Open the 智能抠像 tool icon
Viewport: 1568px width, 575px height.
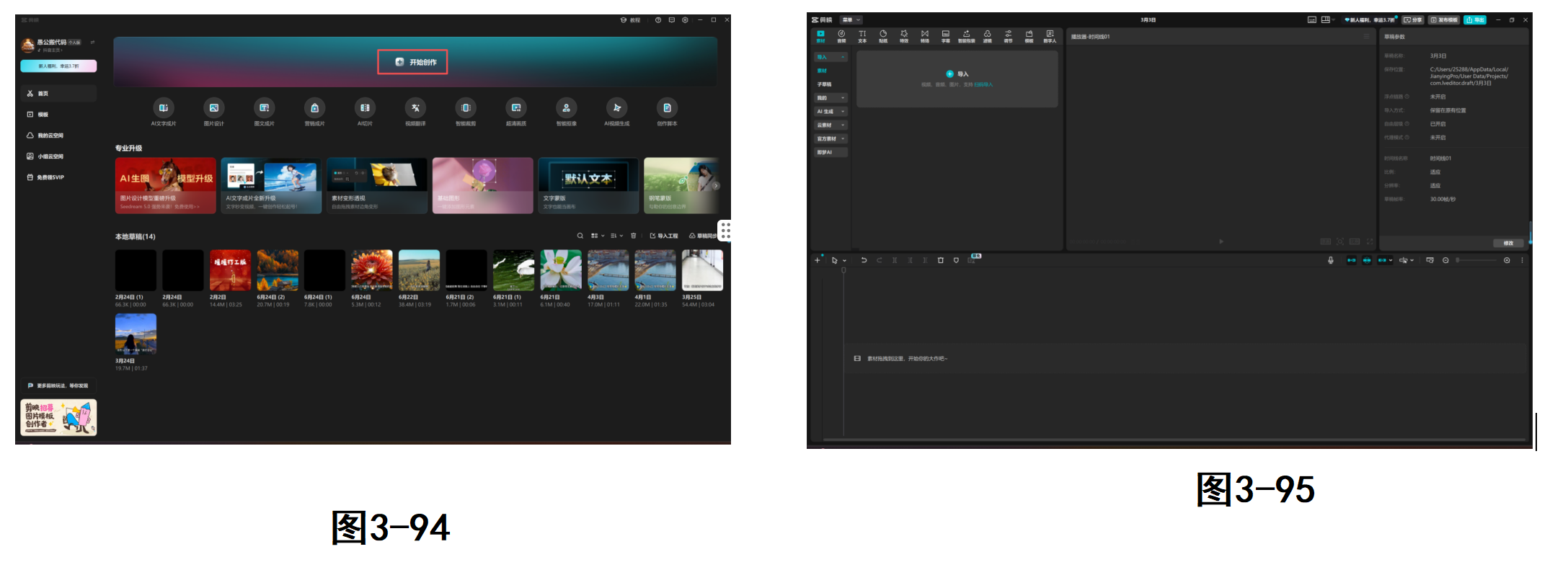coord(567,108)
